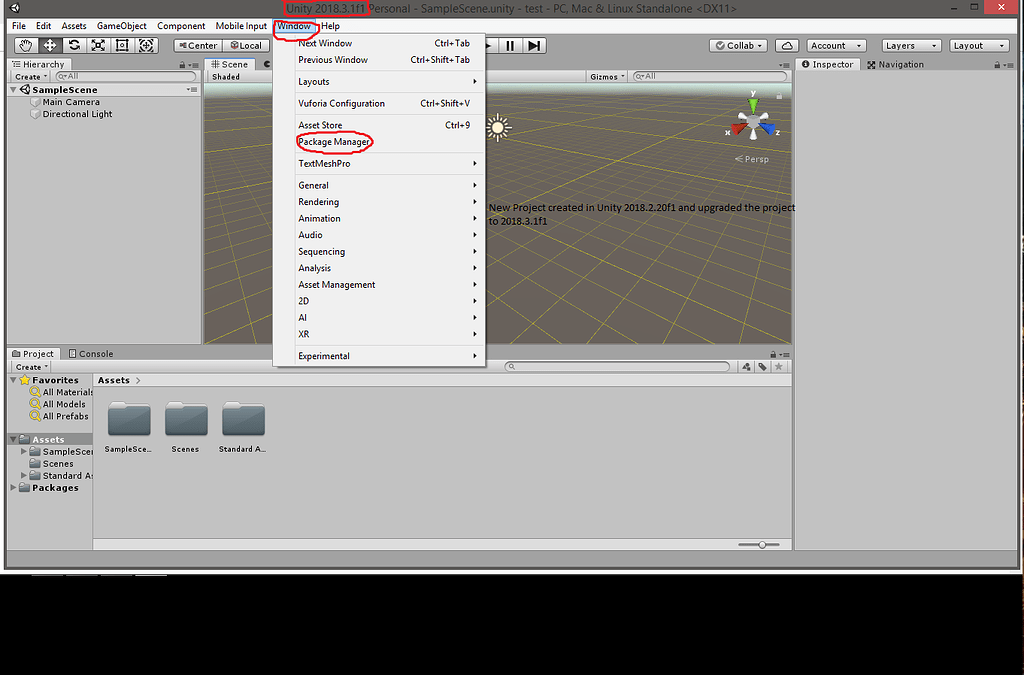Open the Scenes folder in the Assets view
The height and width of the screenshot is (675, 1024).
click(x=186, y=420)
